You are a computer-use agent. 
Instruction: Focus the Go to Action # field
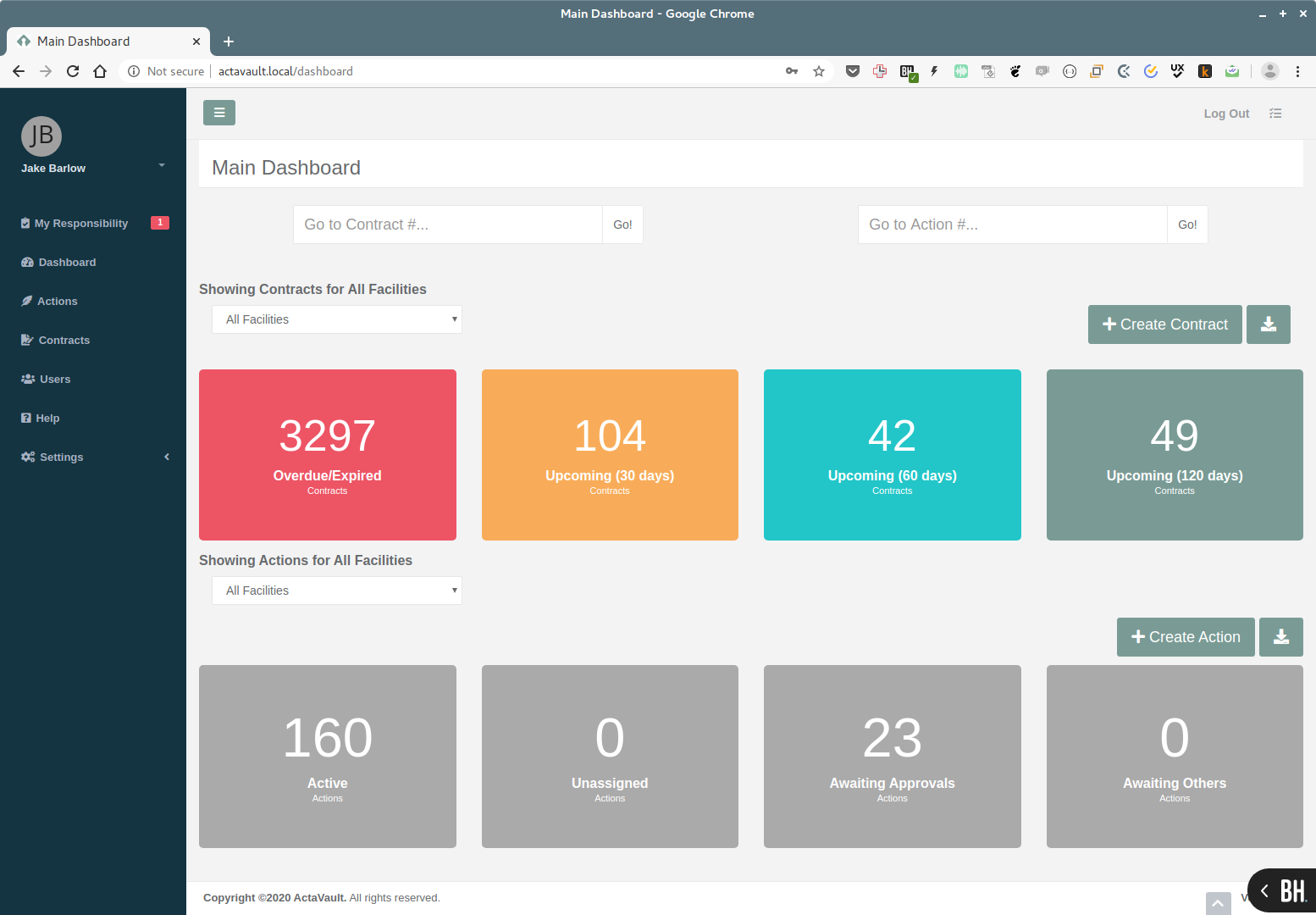[1013, 225]
